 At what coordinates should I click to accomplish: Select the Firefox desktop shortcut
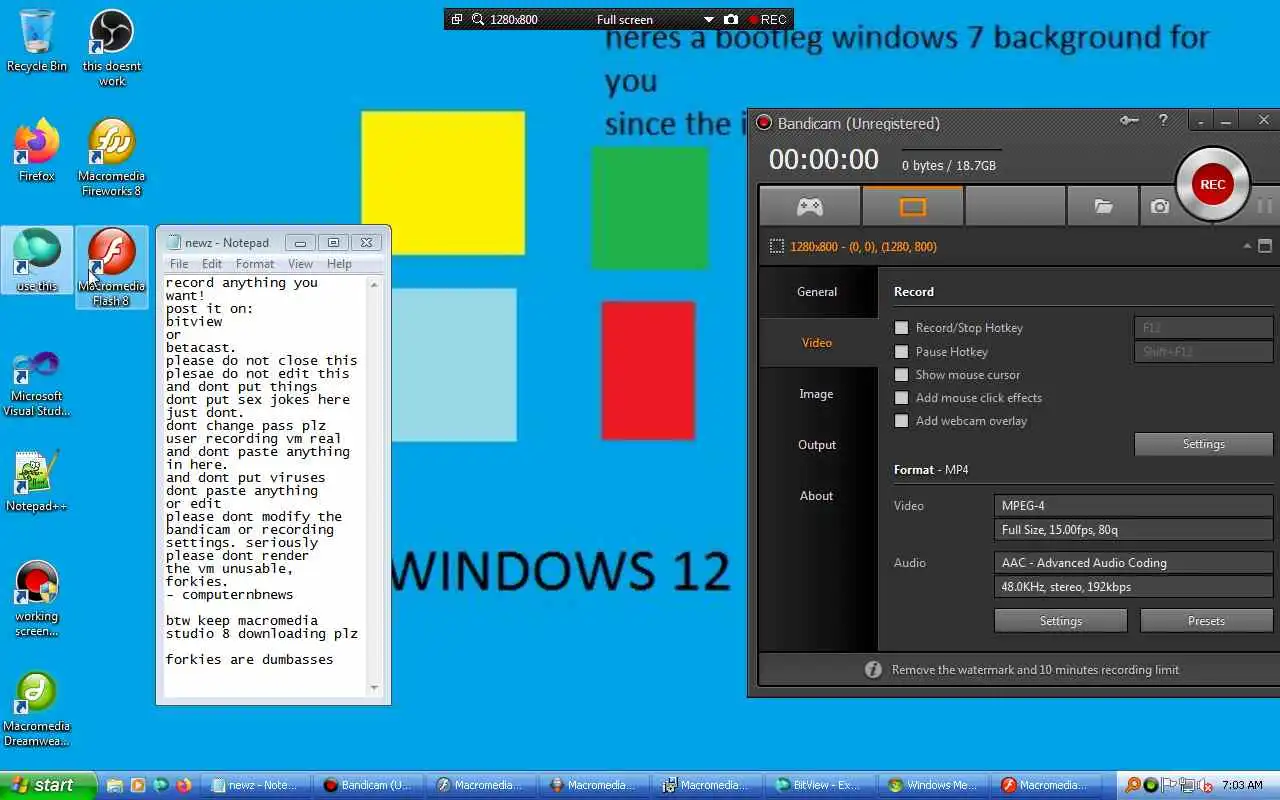point(37,150)
